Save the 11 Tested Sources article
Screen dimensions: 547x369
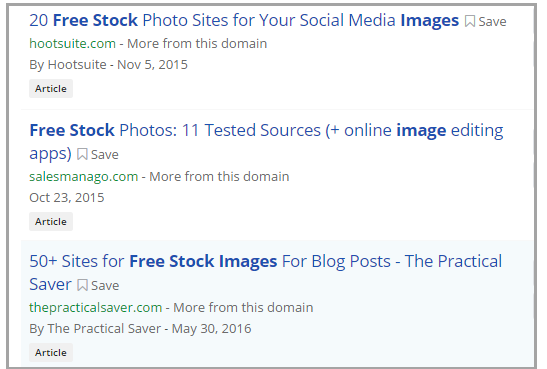point(98,154)
